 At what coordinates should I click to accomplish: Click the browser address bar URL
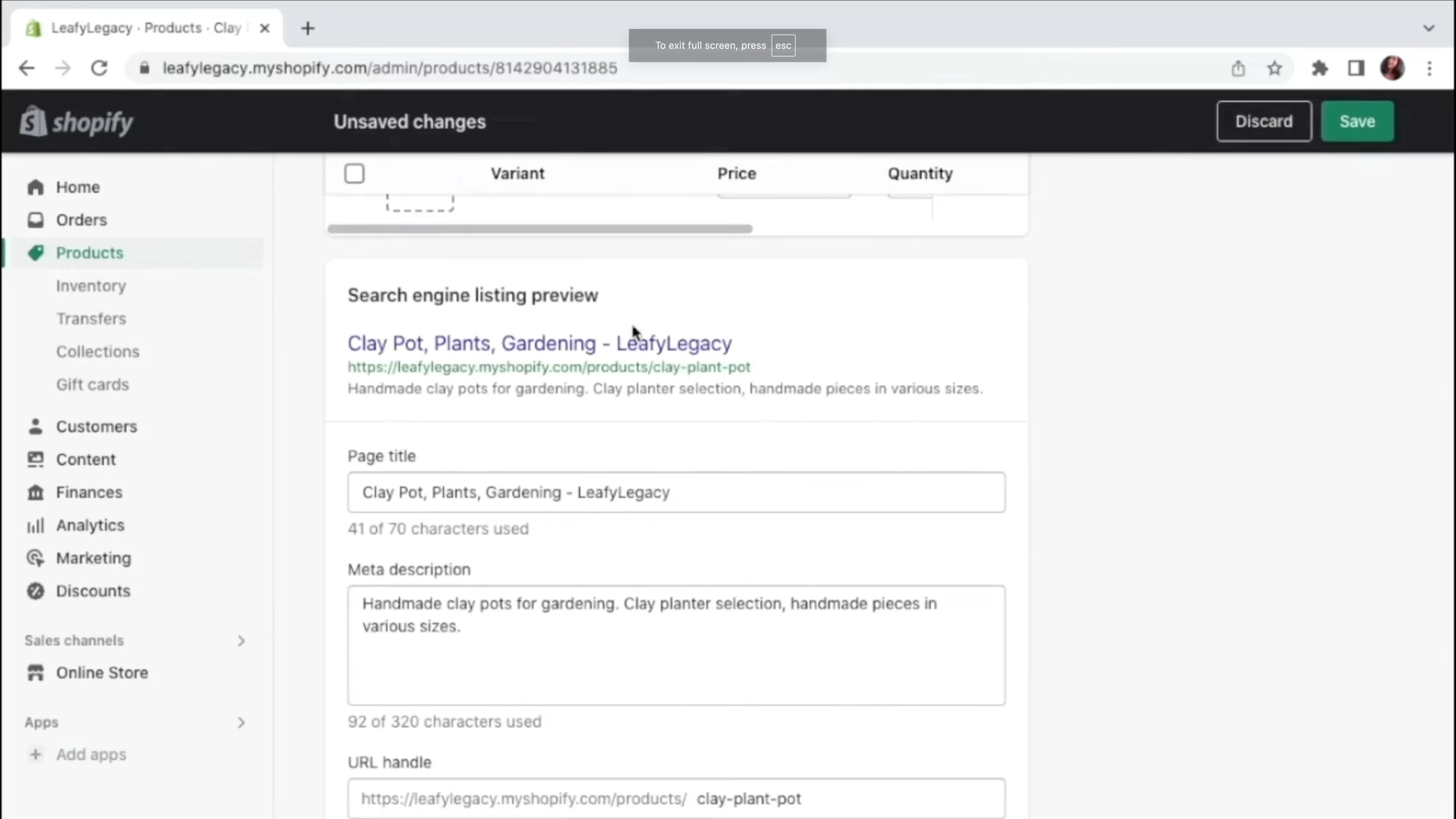coord(390,68)
